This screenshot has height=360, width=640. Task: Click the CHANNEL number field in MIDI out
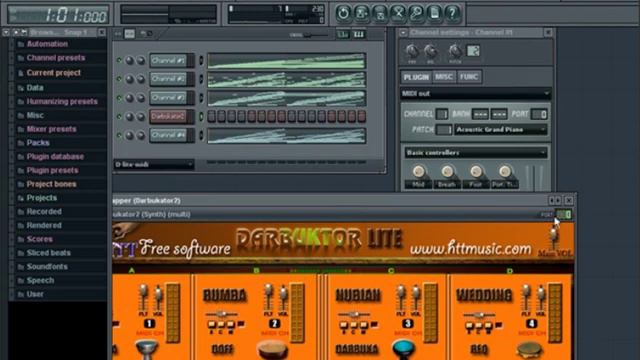coord(442,114)
